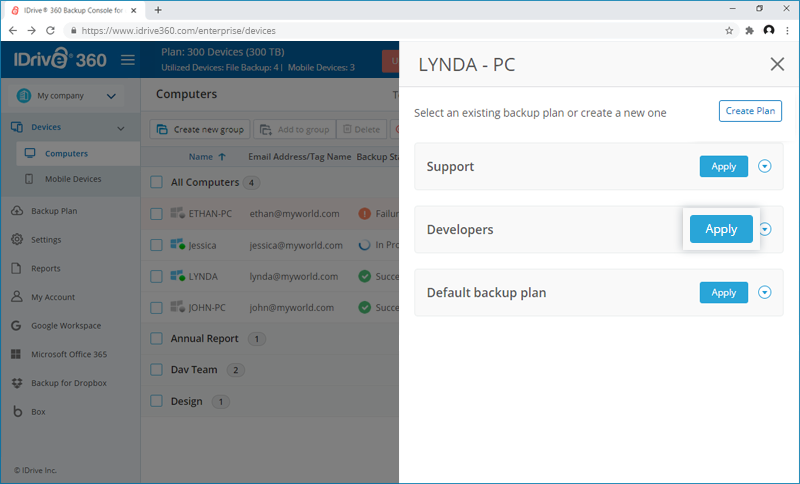
Task: Click the My company globe icon
Action: point(23,95)
